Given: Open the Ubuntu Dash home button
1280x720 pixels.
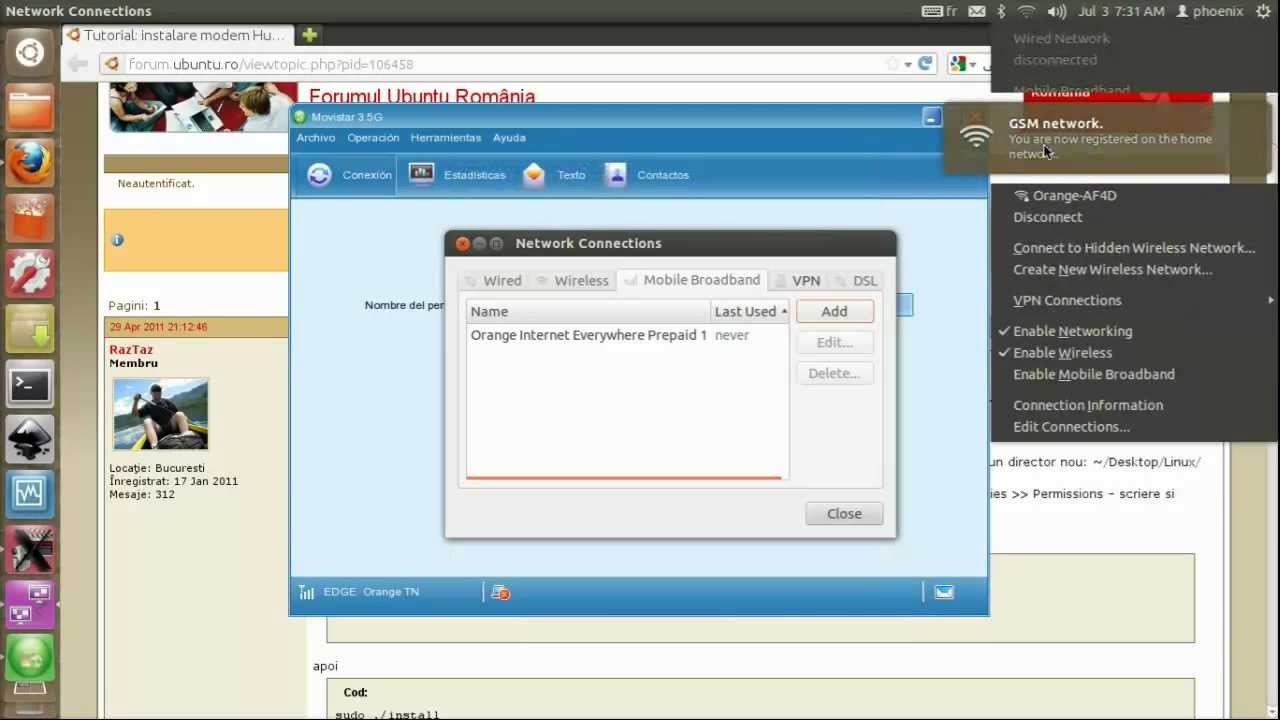Looking at the screenshot, I should coord(30,52).
